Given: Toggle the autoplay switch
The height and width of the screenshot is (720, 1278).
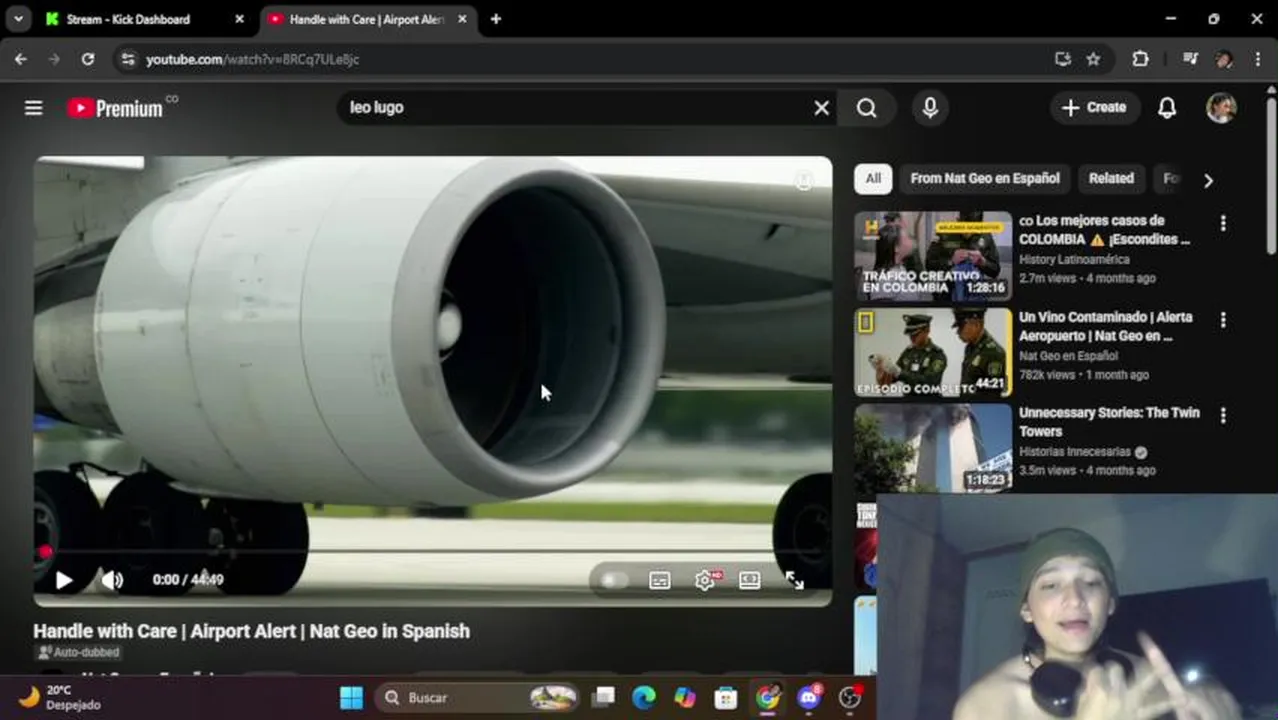Looking at the screenshot, I should [613, 580].
